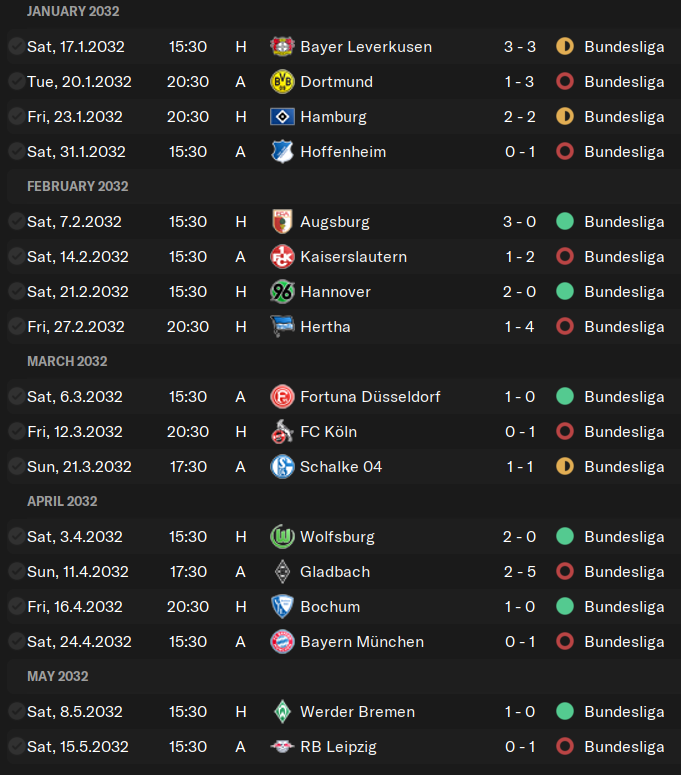Click the 2 - 5 score against Gladbach
This screenshot has width=681, height=775.
(519, 572)
